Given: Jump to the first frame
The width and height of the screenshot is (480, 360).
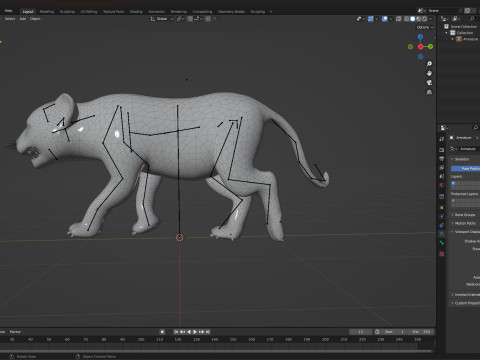Looking at the screenshot, I should click(176, 332).
